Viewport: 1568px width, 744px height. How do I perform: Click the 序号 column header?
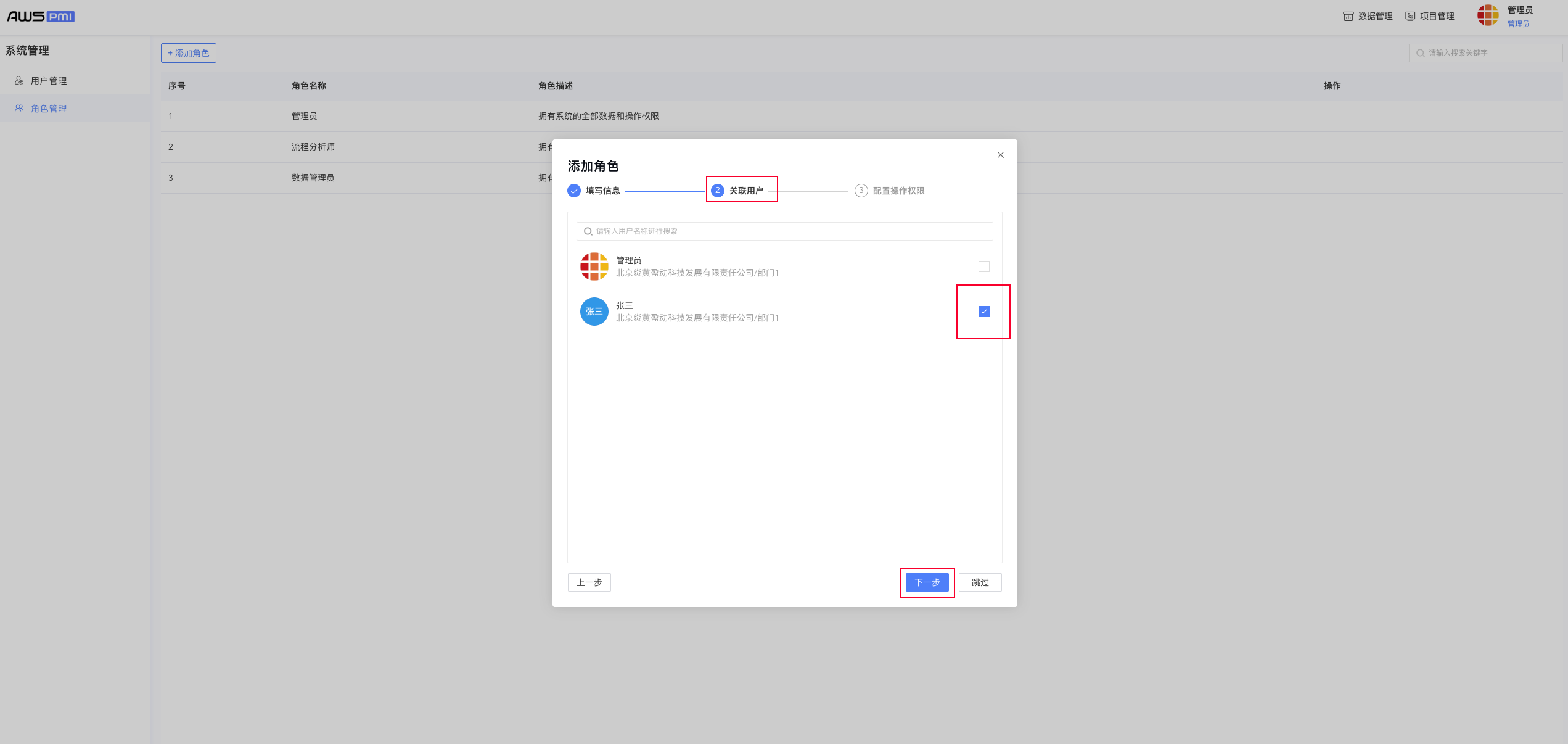tap(177, 86)
